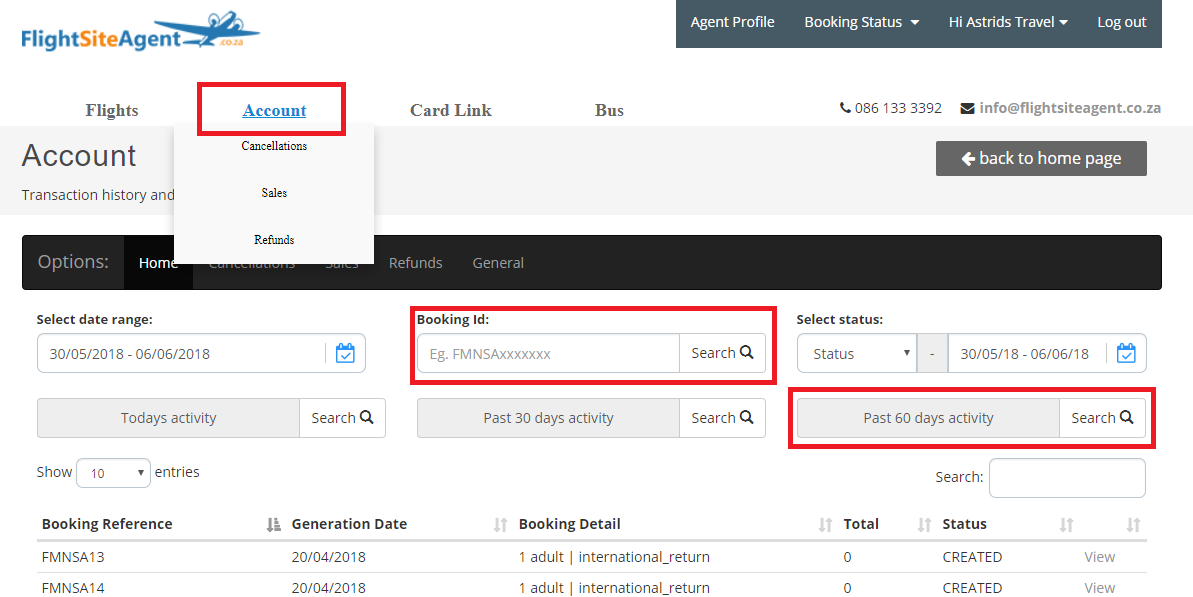Image resolution: width=1193 pixels, height=597 pixels.
Task: Click the envelope icon beside email address
Action: click(967, 109)
